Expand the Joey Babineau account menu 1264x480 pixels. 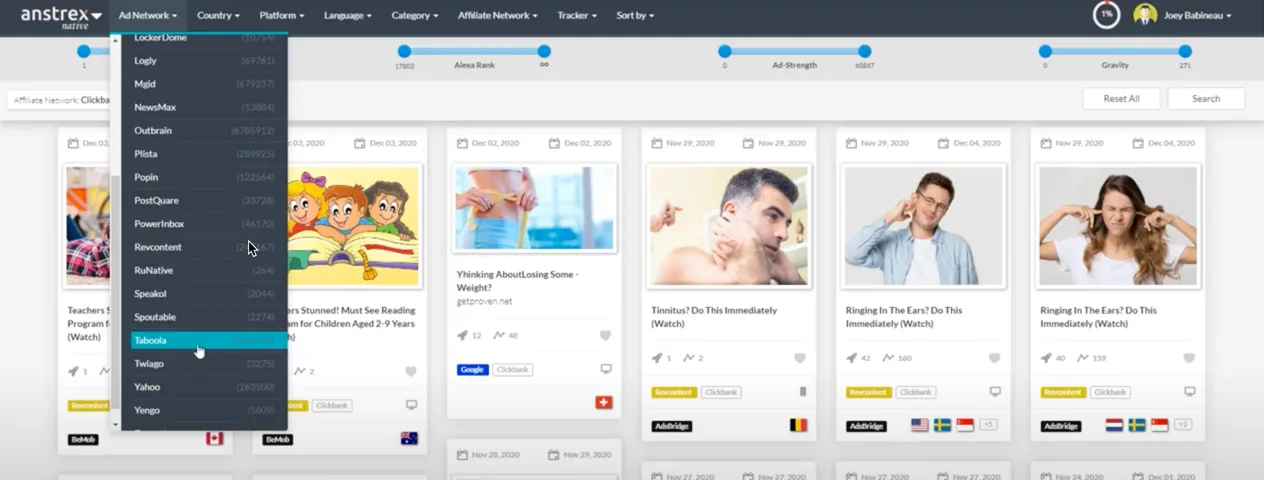(1197, 16)
